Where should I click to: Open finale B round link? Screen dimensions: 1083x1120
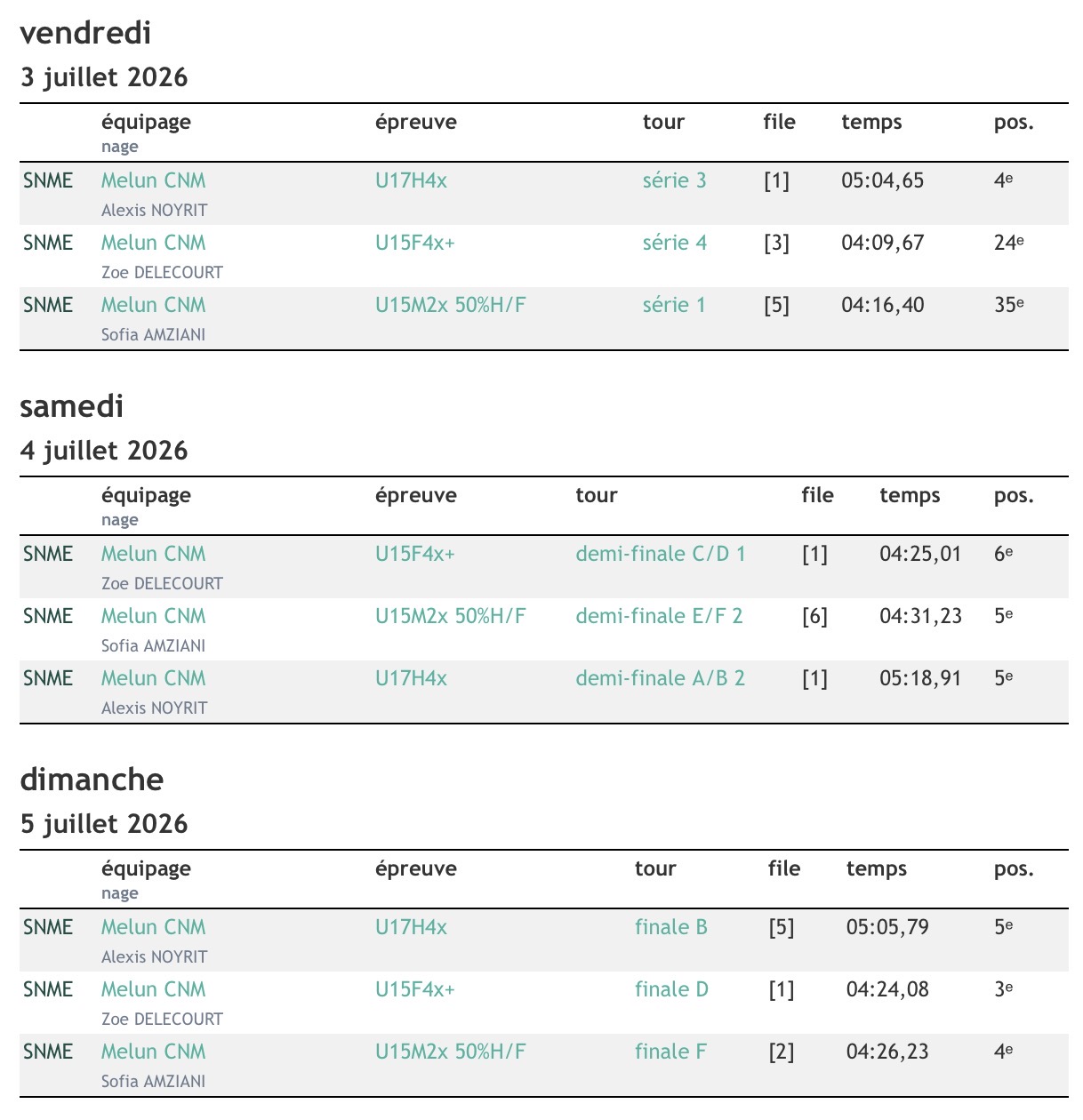point(671,927)
